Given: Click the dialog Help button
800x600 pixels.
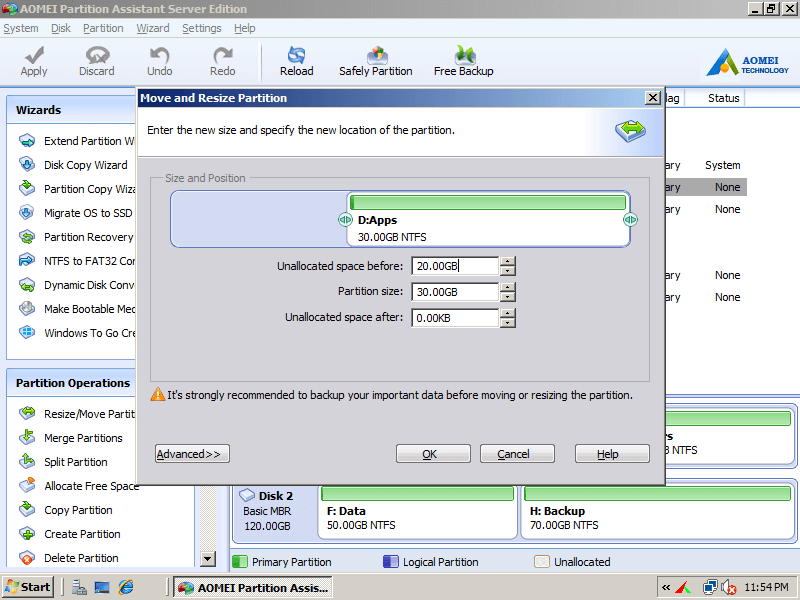Looking at the screenshot, I should click(x=612, y=454).
